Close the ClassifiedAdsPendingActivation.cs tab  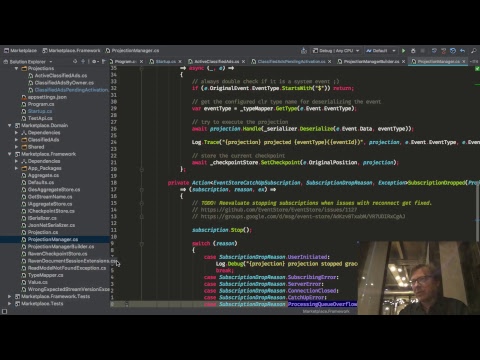pyautogui.click(x=329, y=61)
